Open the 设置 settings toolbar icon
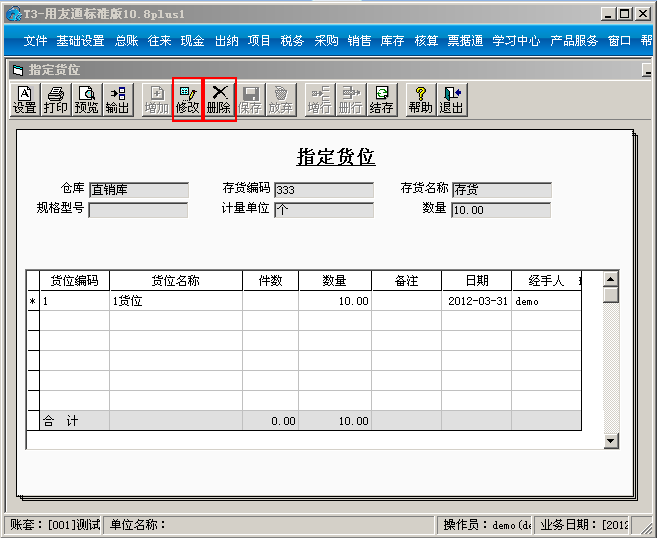This screenshot has height=538, width=657. point(25,100)
